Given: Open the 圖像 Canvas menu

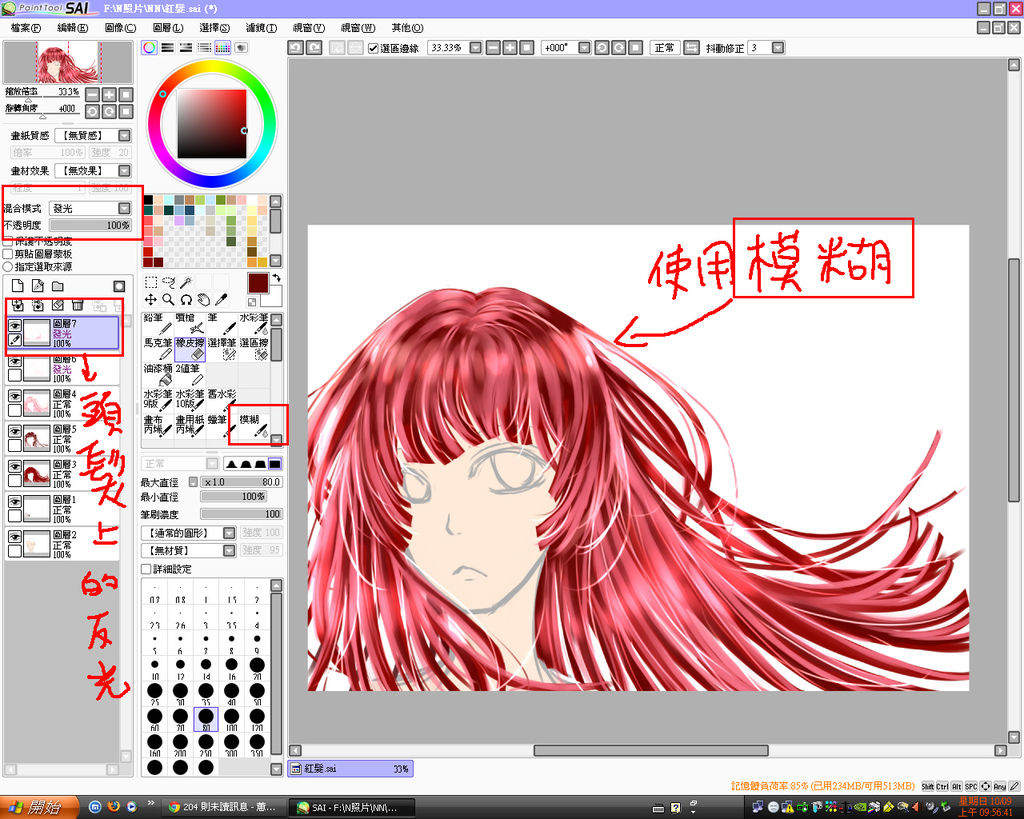Looking at the screenshot, I should coord(120,27).
